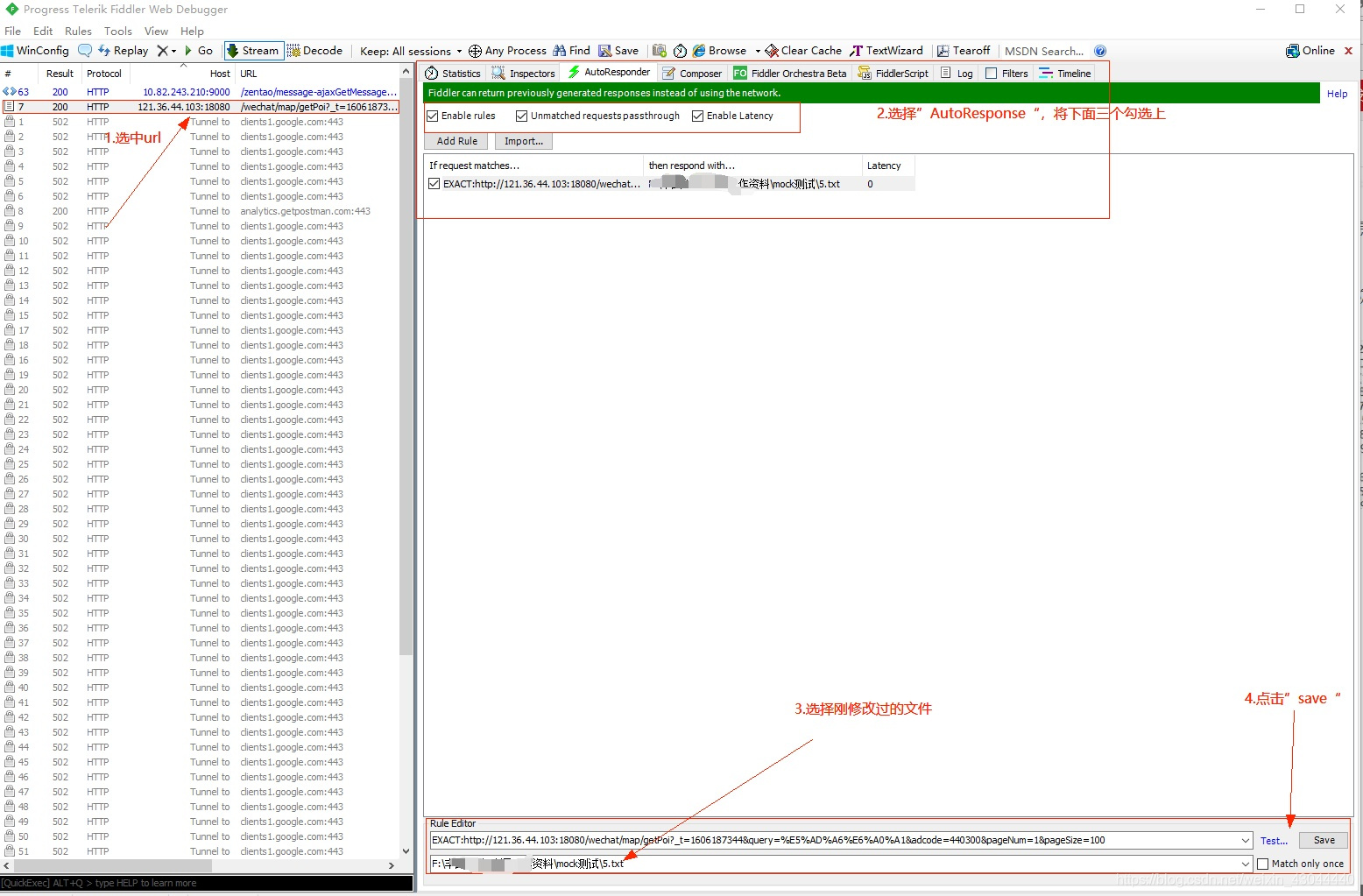
Task: Expand the response file path combo box
Action: pyautogui.click(x=1246, y=864)
